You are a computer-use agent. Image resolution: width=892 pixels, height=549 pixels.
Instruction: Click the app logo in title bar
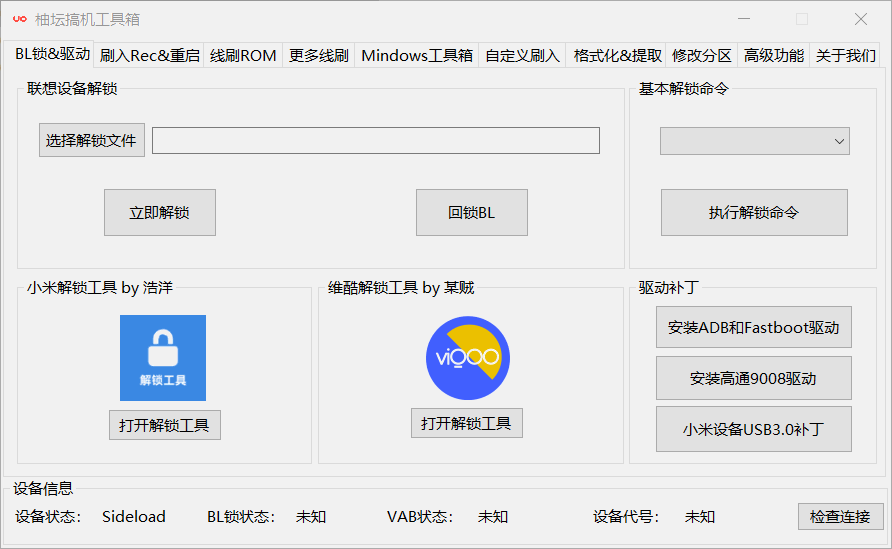point(19,19)
